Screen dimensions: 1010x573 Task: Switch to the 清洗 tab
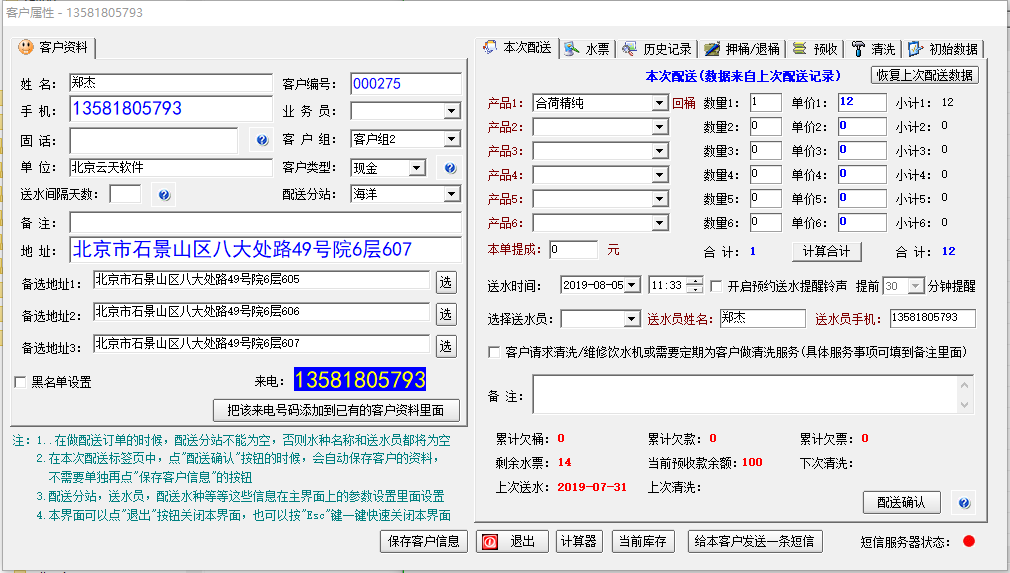873,49
